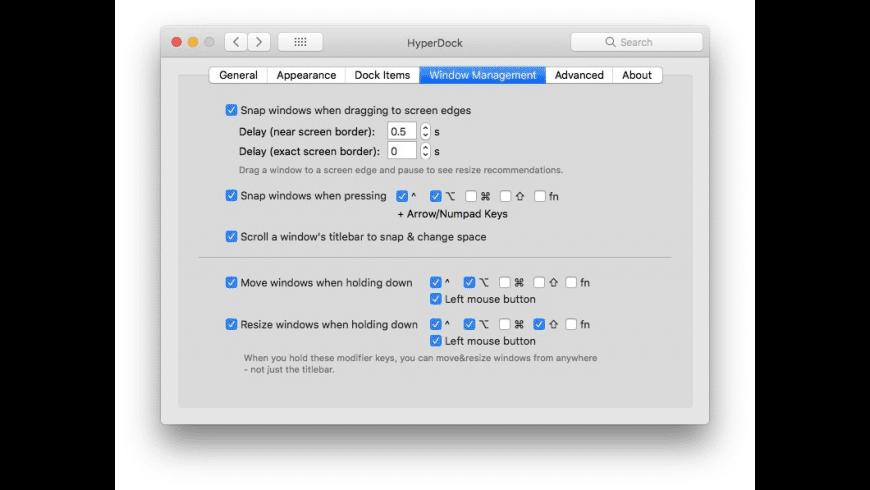Uncheck Control modifier for Move windows row
The height and width of the screenshot is (490, 870).
[436, 282]
